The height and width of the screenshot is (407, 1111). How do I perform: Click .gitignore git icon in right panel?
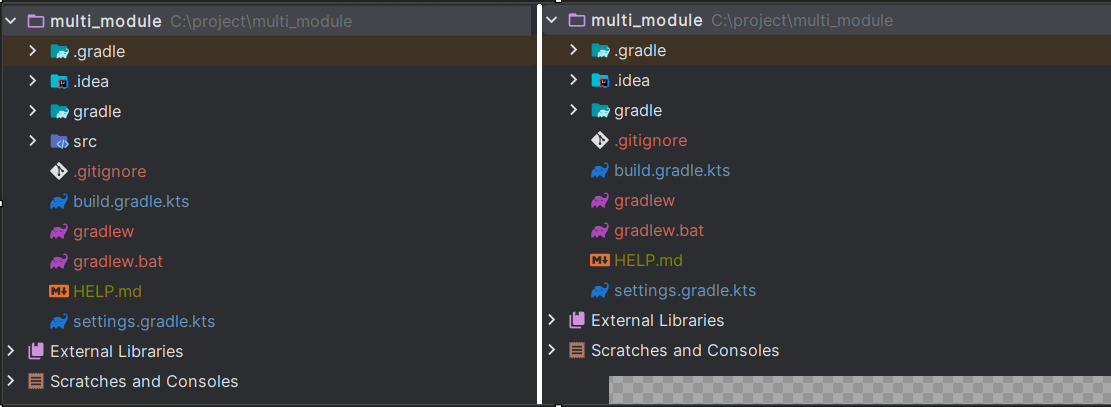tap(600, 140)
